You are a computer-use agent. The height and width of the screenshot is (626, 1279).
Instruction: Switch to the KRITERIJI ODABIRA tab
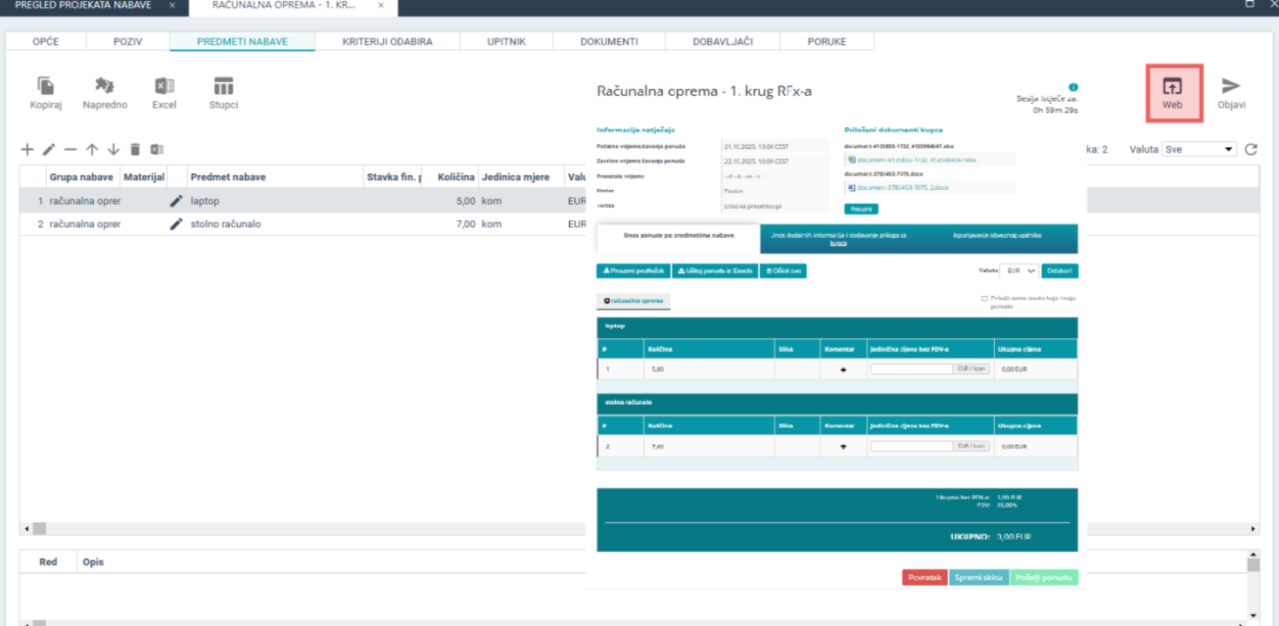[x=387, y=42]
